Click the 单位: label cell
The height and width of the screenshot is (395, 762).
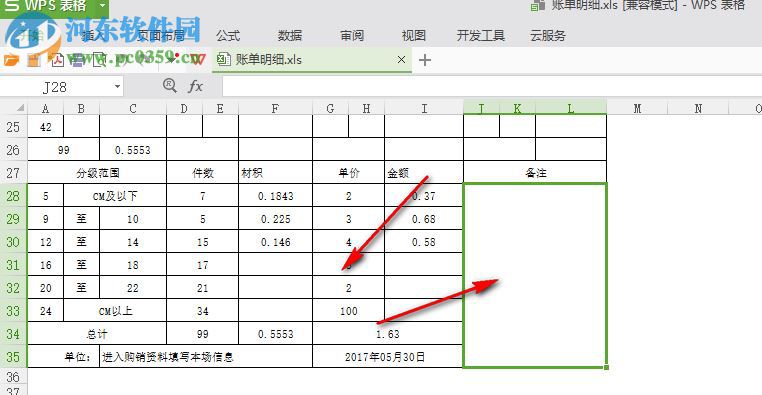(64, 357)
